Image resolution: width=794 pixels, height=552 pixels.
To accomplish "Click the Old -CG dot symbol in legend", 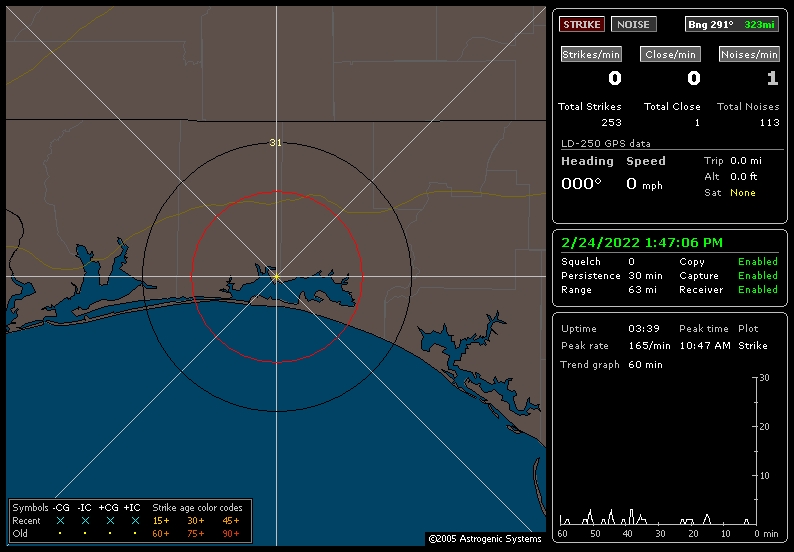I will pyautogui.click(x=60, y=534).
